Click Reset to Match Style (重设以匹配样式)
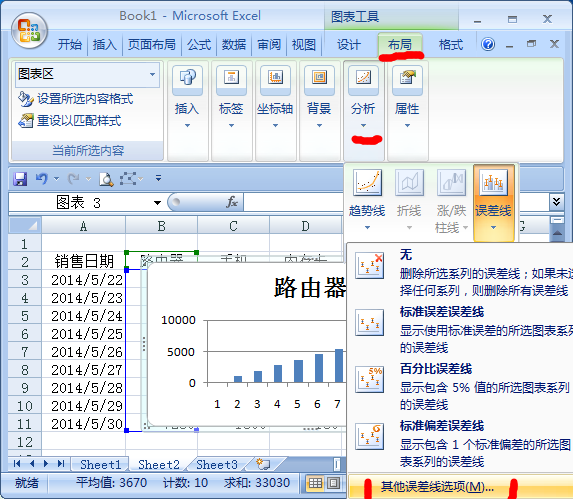The image size is (573, 499). pos(71,121)
